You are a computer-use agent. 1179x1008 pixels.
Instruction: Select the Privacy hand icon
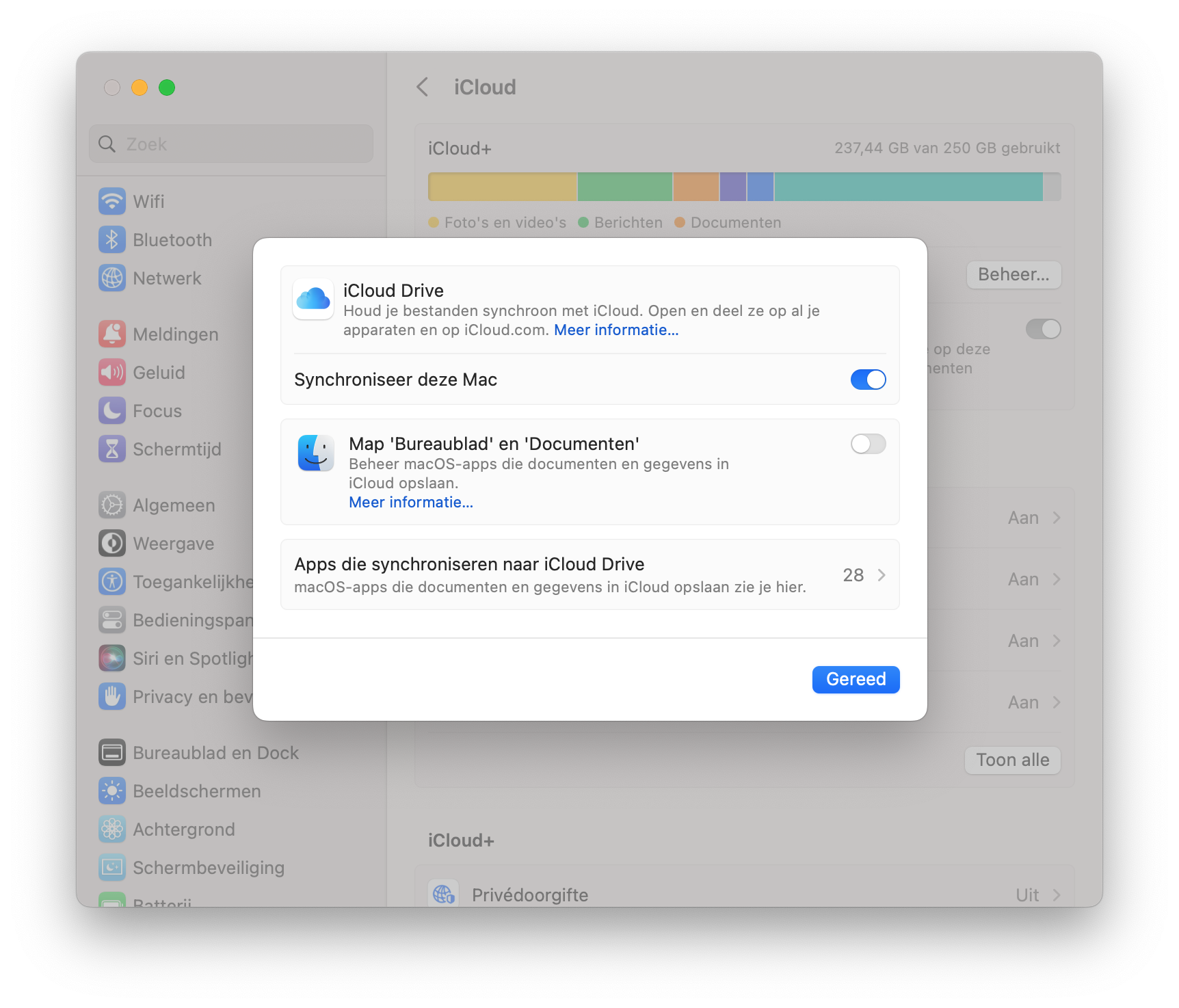(x=112, y=696)
